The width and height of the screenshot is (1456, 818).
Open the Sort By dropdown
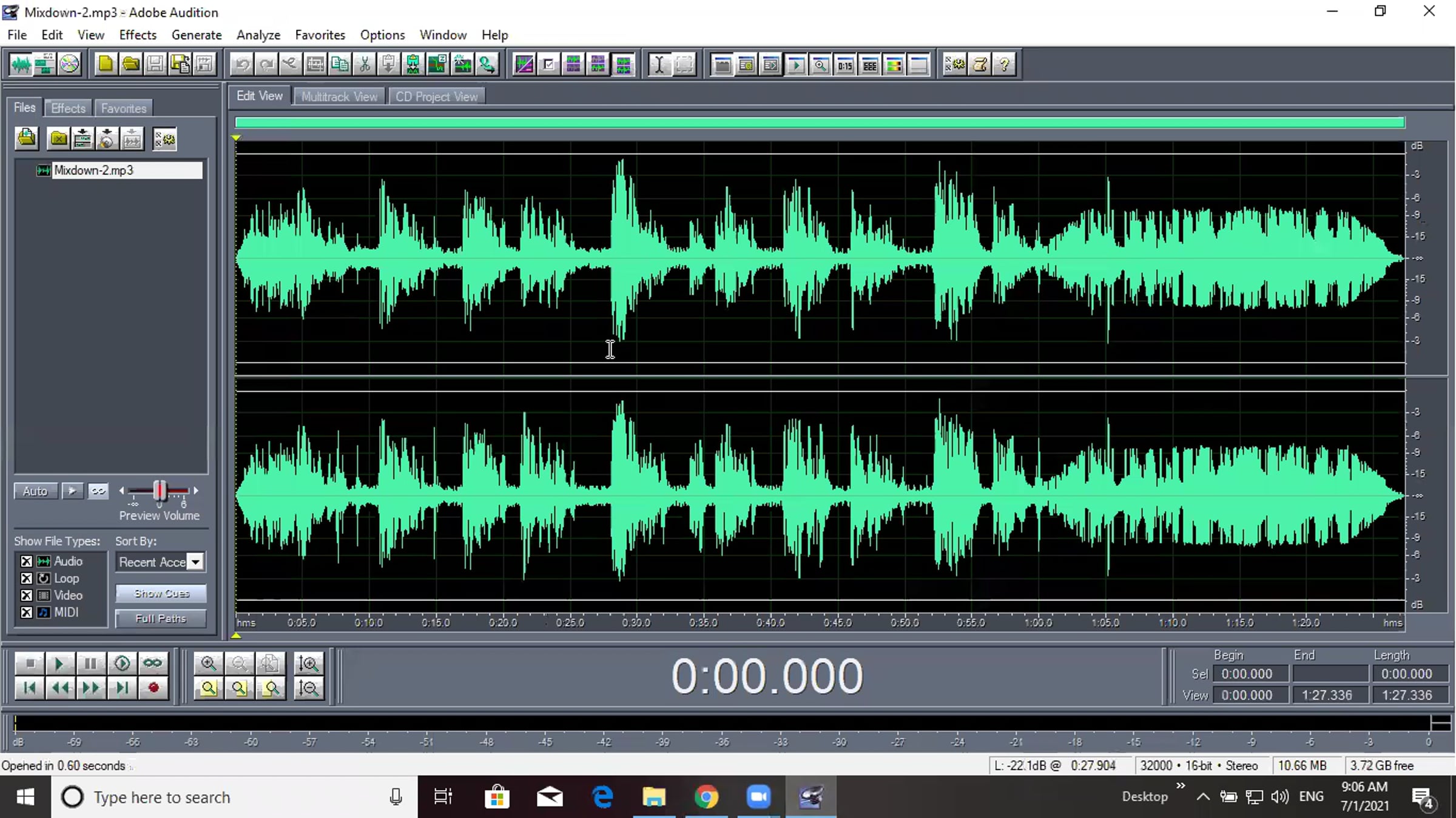tap(195, 562)
